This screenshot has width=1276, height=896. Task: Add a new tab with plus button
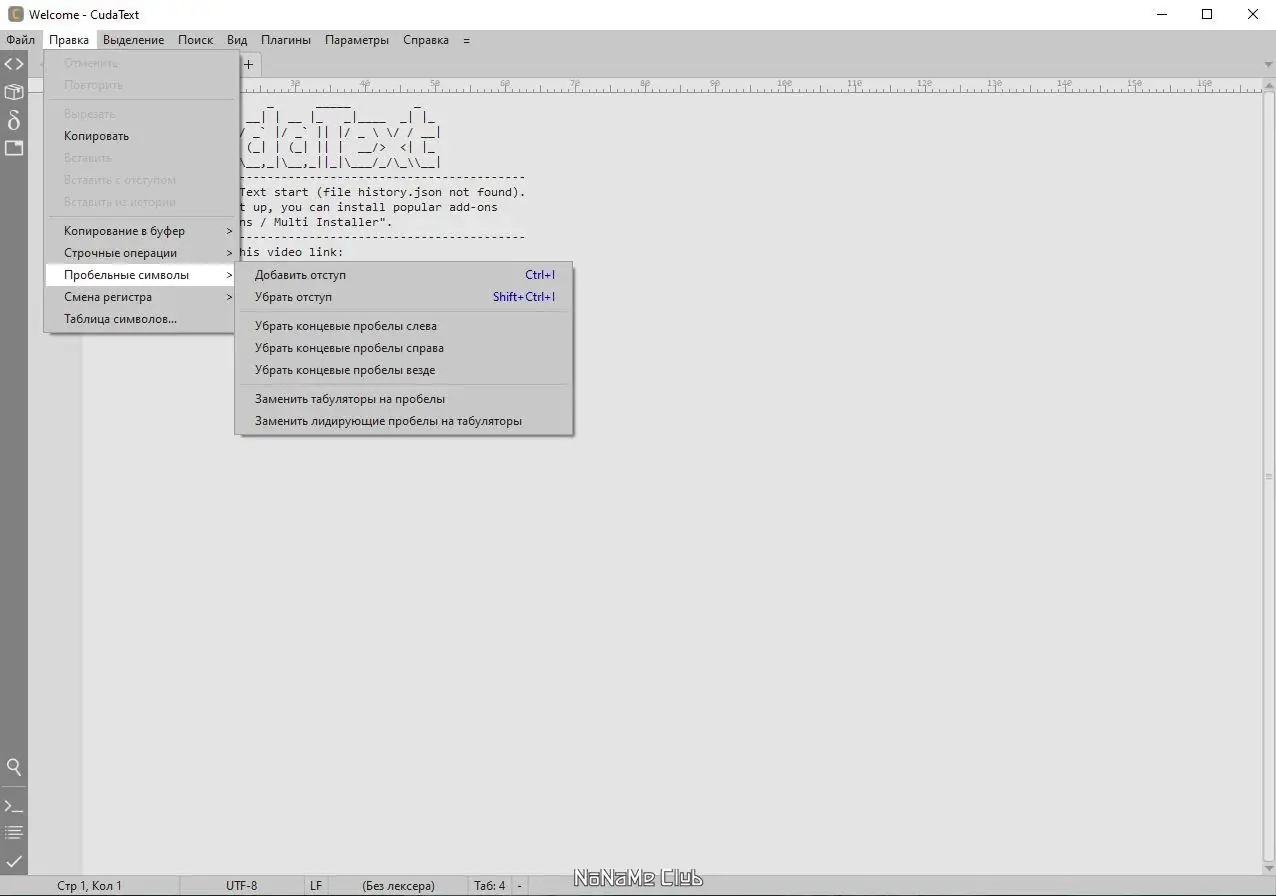(x=249, y=64)
